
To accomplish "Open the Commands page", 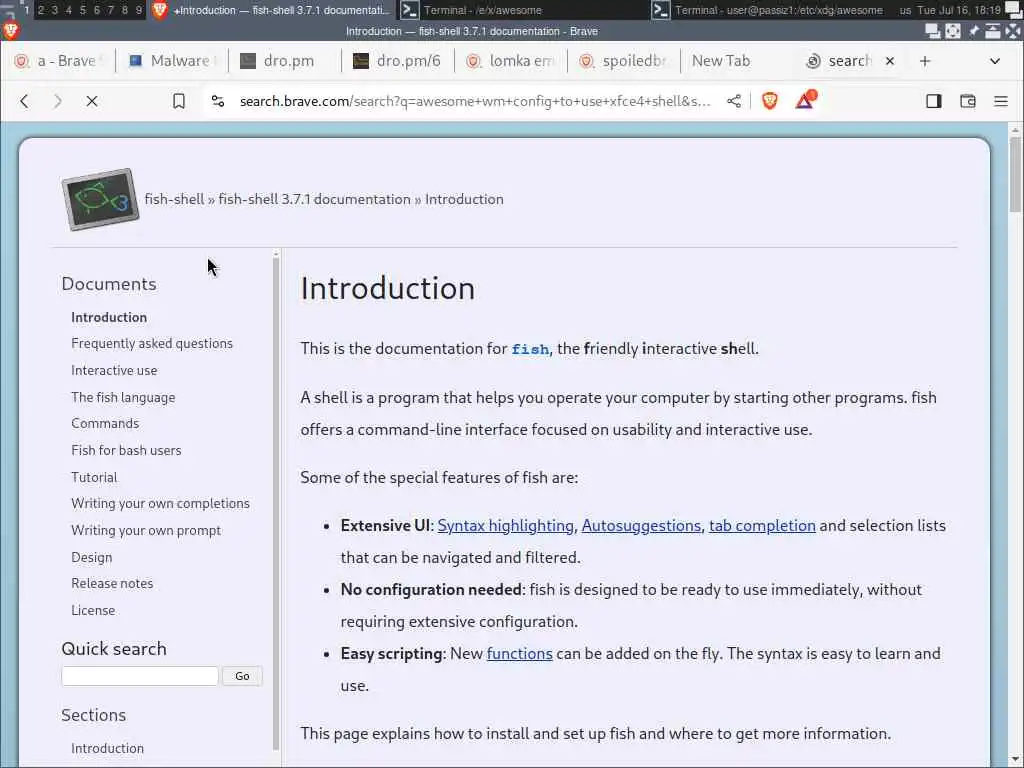I will pyautogui.click(x=105, y=423).
